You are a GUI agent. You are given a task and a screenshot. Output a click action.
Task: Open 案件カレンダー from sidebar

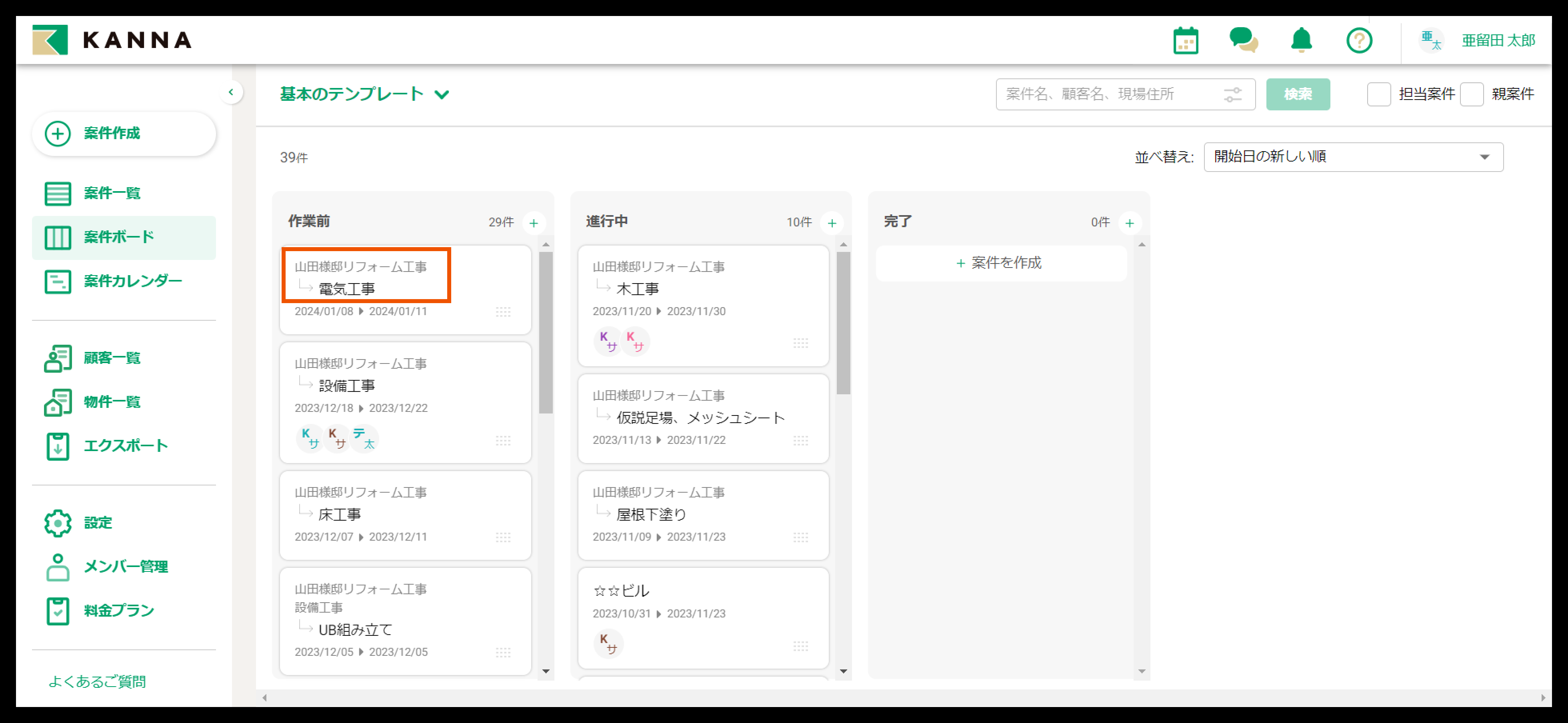[132, 281]
